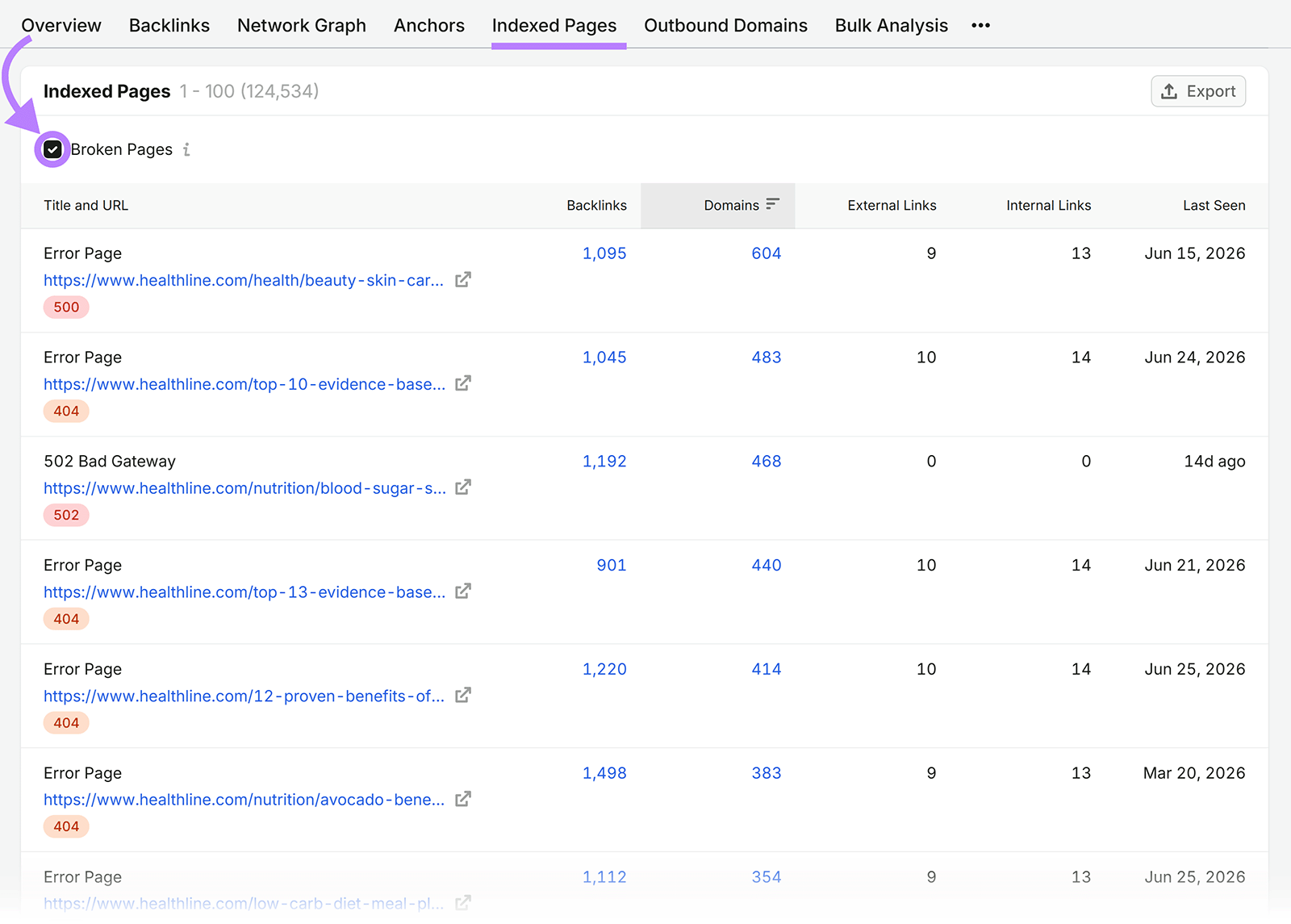This screenshot has height=924, width=1291.
Task: Open the Outbound Domains tab
Action: tap(725, 26)
